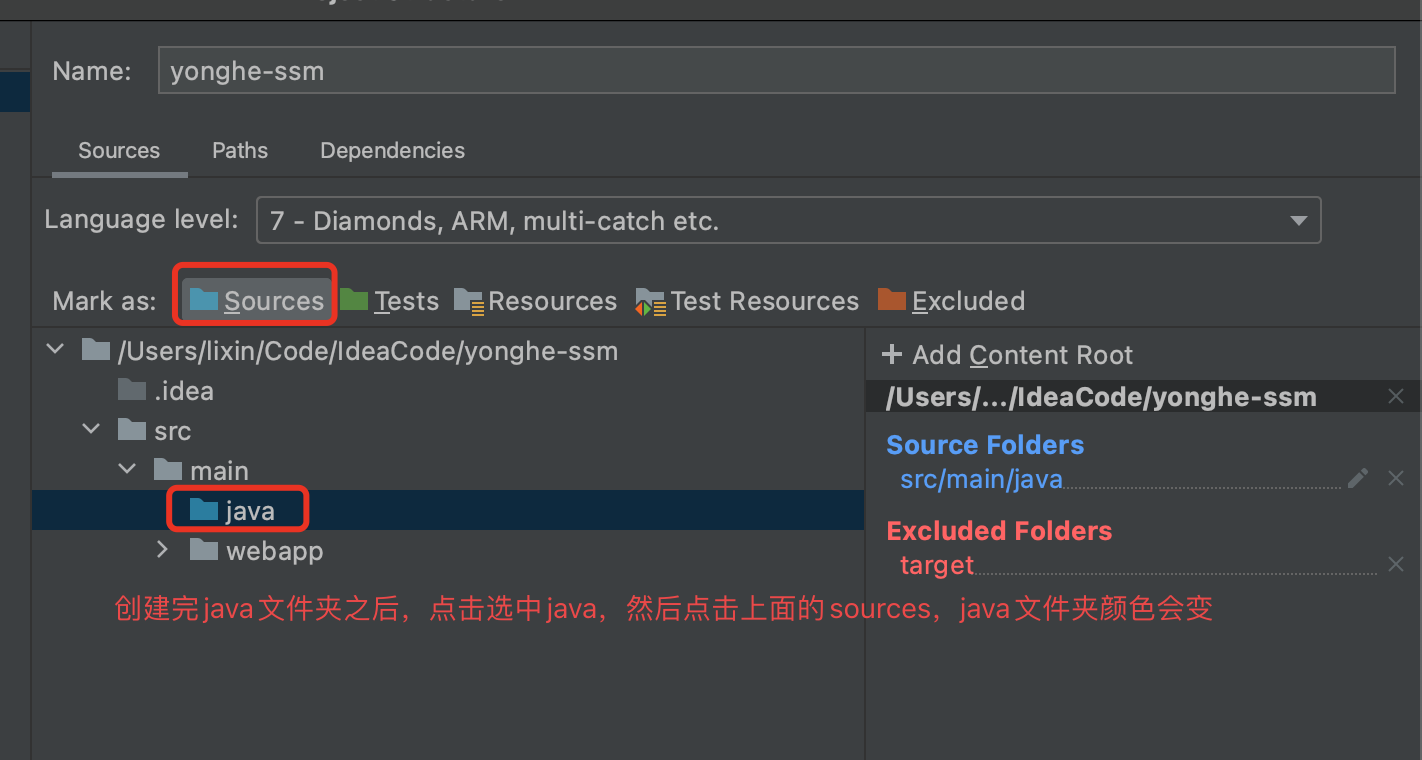Click the highlighted java folder icon
1422x760 pixels.
coord(202,509)
